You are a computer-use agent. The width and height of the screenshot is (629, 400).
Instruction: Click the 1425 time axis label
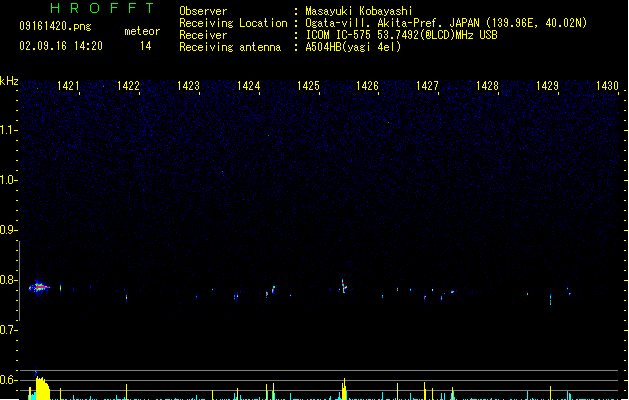(308, 86)
